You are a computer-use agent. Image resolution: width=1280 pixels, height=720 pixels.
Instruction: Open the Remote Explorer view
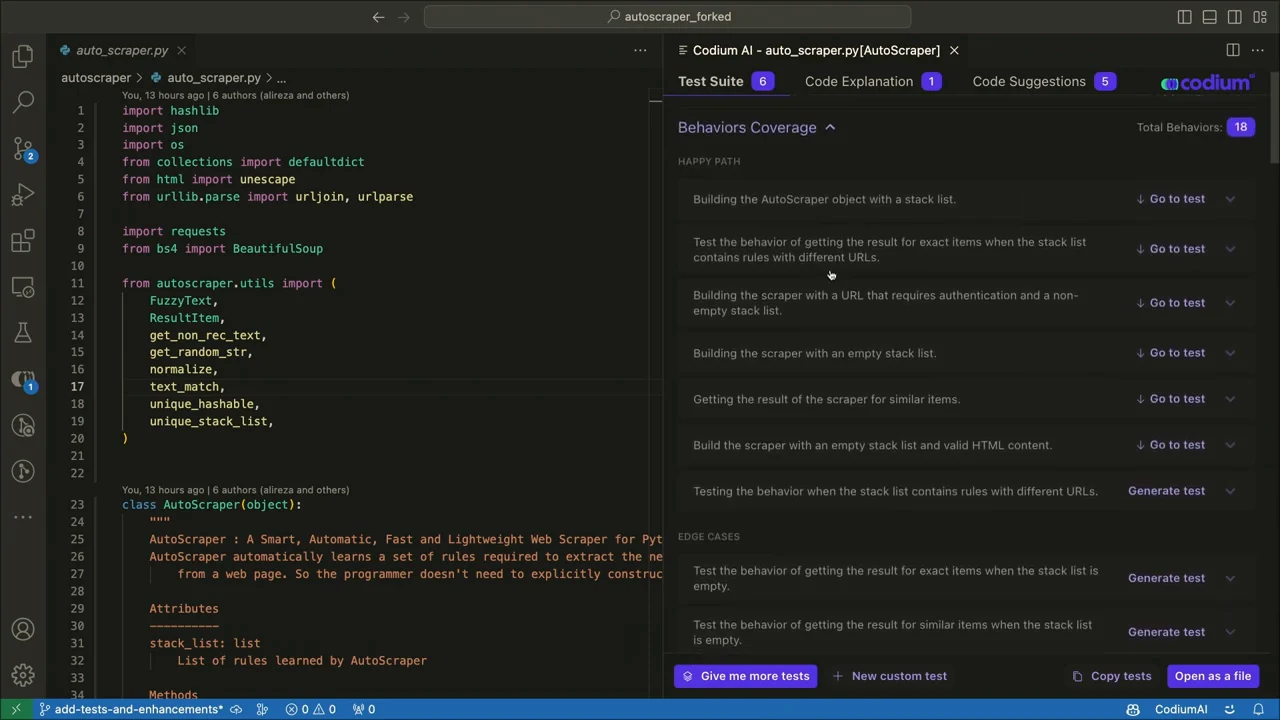point(23,287)
